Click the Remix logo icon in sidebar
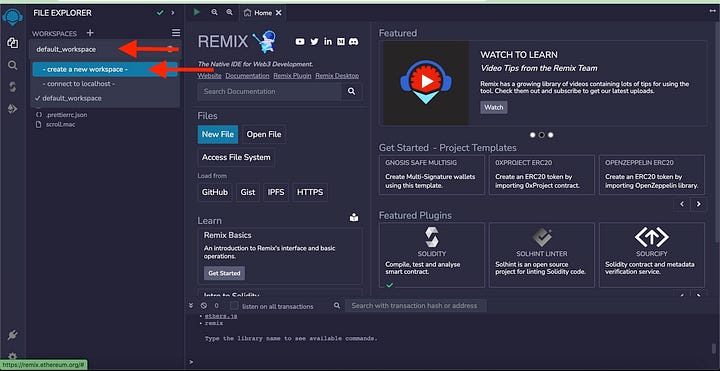 click(x=12, y=17)
